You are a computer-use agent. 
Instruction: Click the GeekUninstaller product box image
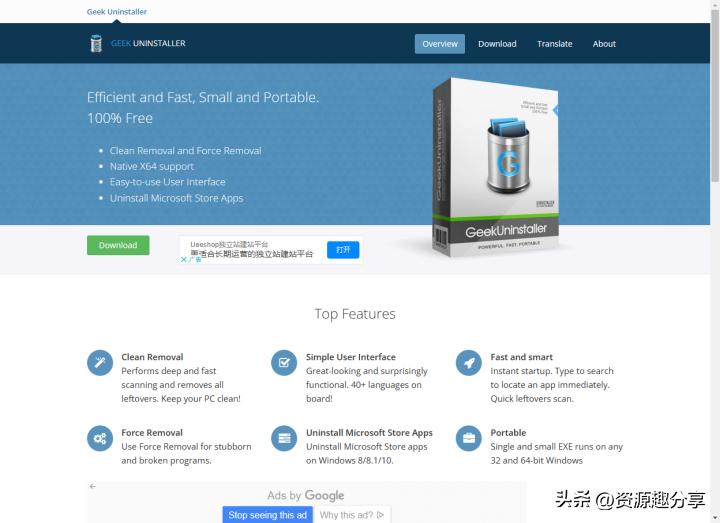(x=496, y=168)
